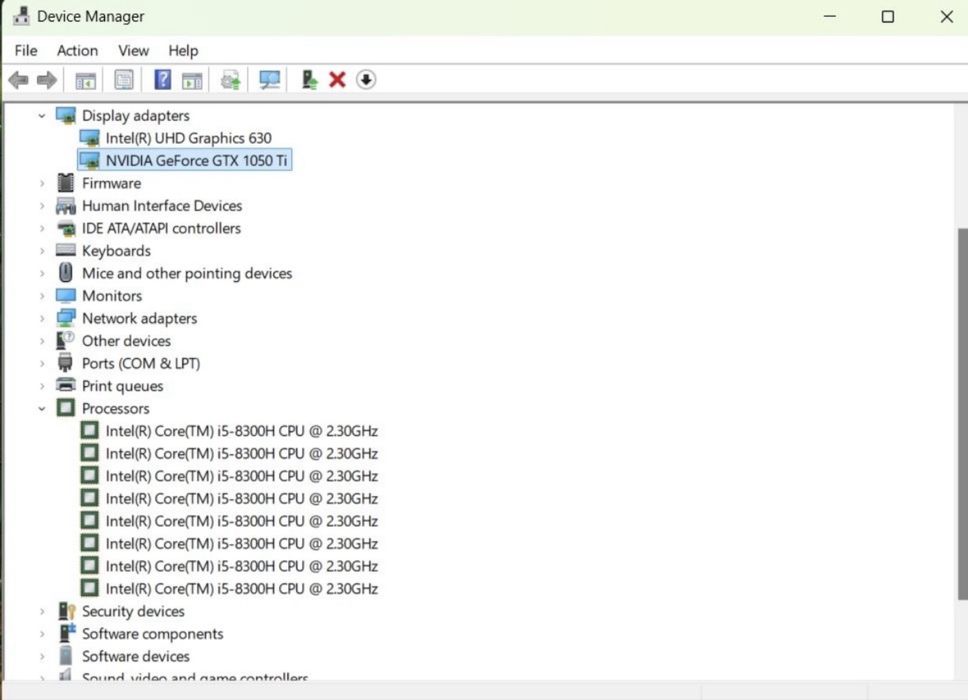Select NVIDIA GeForce GTX 1050 Ti device
Image resolution: width=968 pixels, height=700 pixels.
pyautogui.click(x=196, y=160)
